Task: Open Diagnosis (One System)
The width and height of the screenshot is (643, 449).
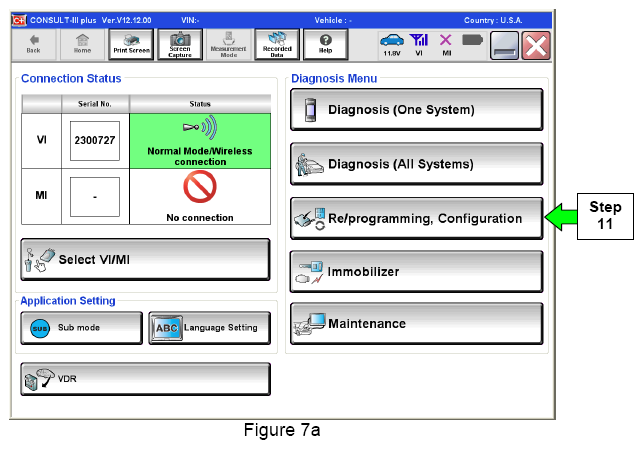Action: pos(416,110)
